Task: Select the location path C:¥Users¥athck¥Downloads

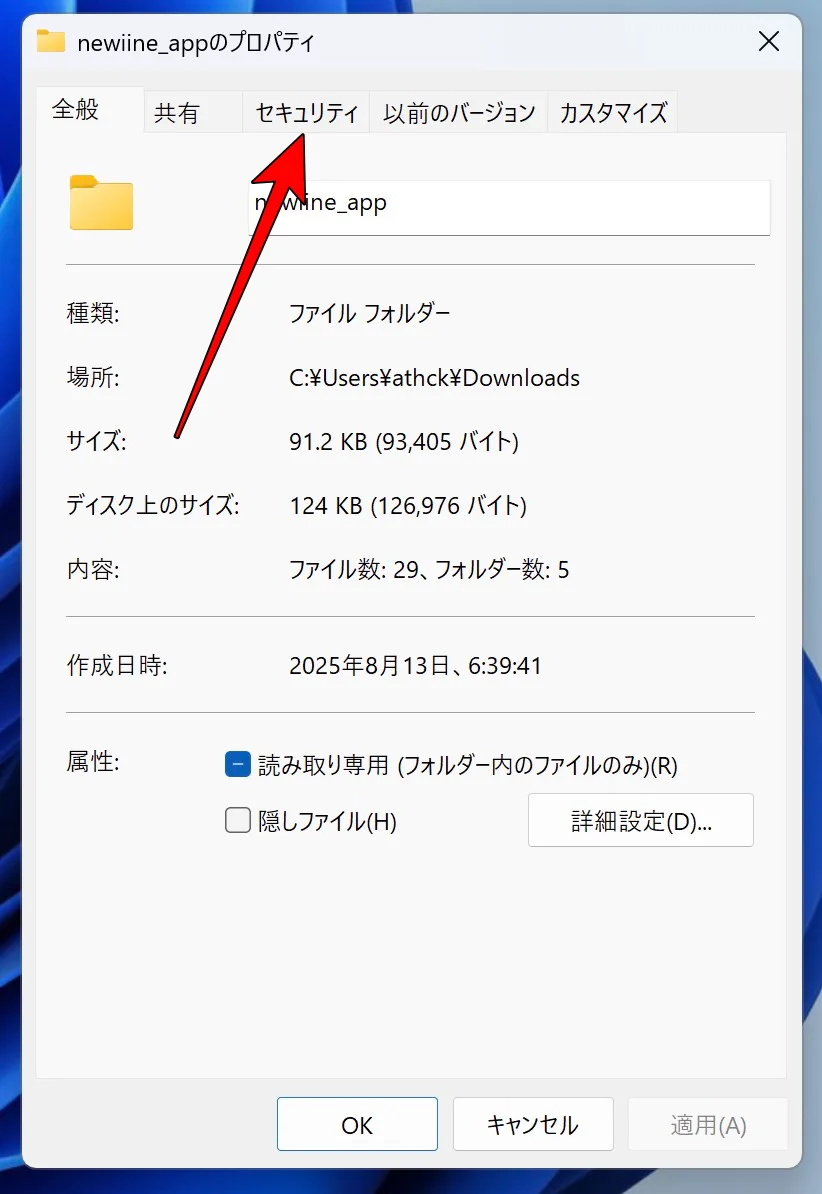Action: coord(434,378)
